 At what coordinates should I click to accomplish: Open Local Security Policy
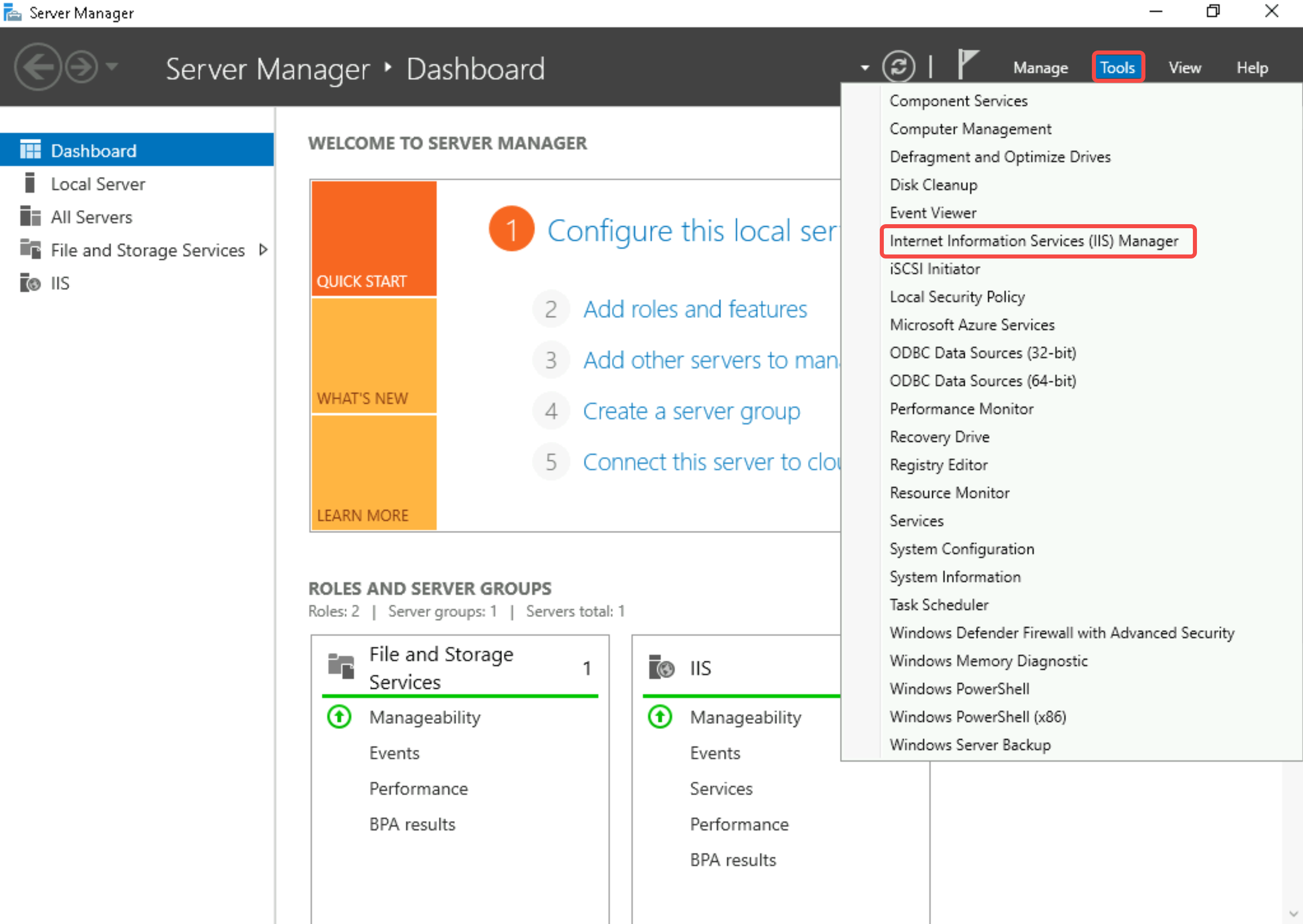(x=957, y=297)
